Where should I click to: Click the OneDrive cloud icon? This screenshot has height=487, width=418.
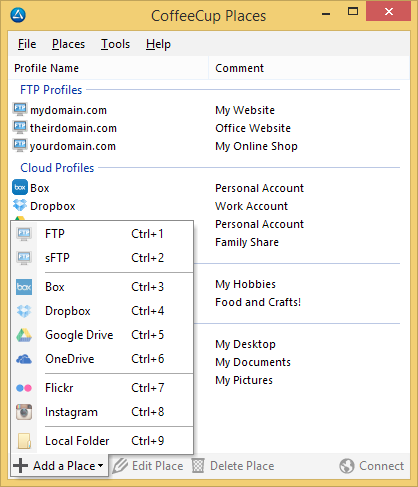pos(24,359)
